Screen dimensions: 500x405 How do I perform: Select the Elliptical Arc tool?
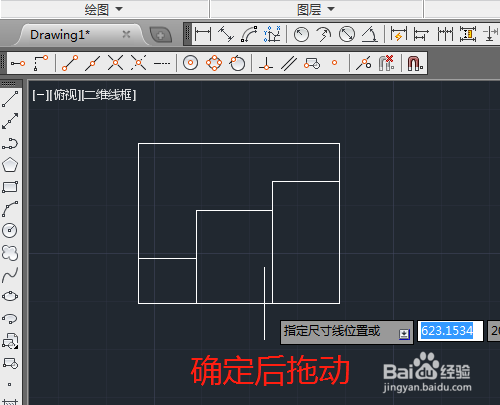(10, 318)
